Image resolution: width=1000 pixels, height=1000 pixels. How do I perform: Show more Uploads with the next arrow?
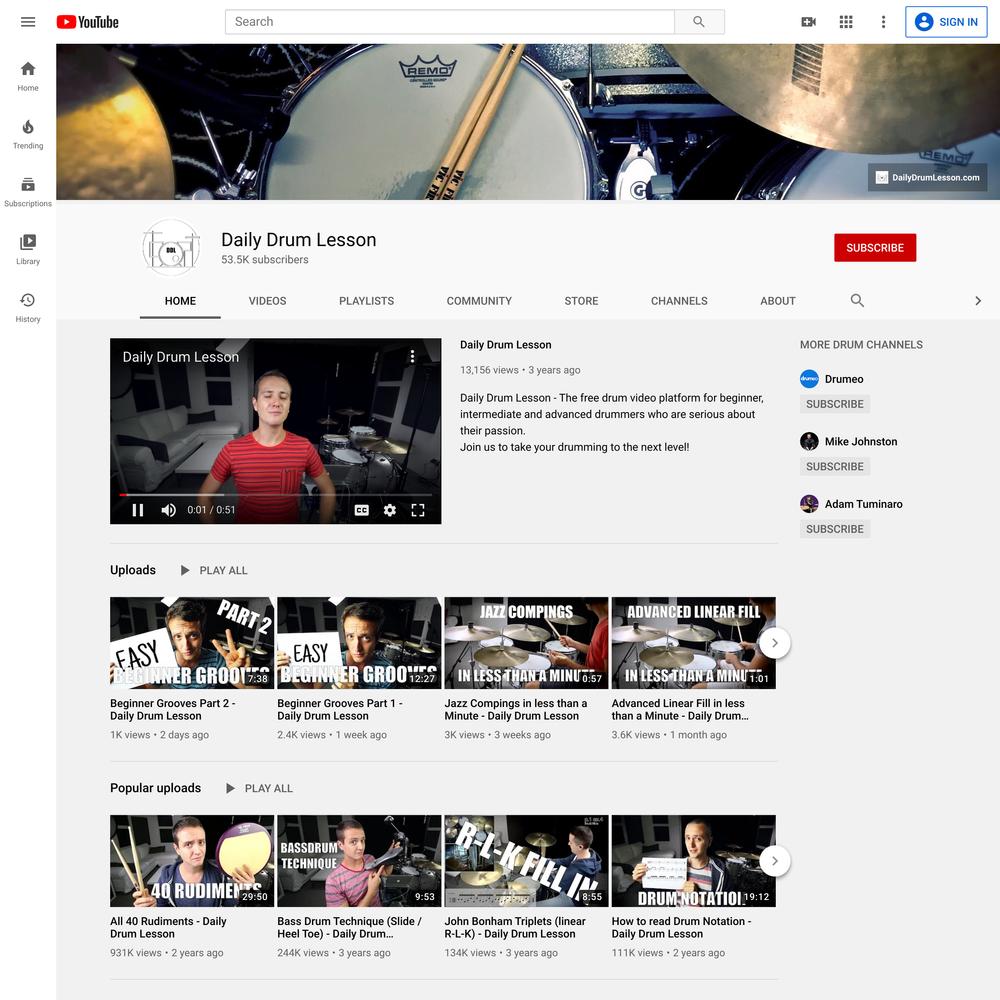click(x=775, y=643)
